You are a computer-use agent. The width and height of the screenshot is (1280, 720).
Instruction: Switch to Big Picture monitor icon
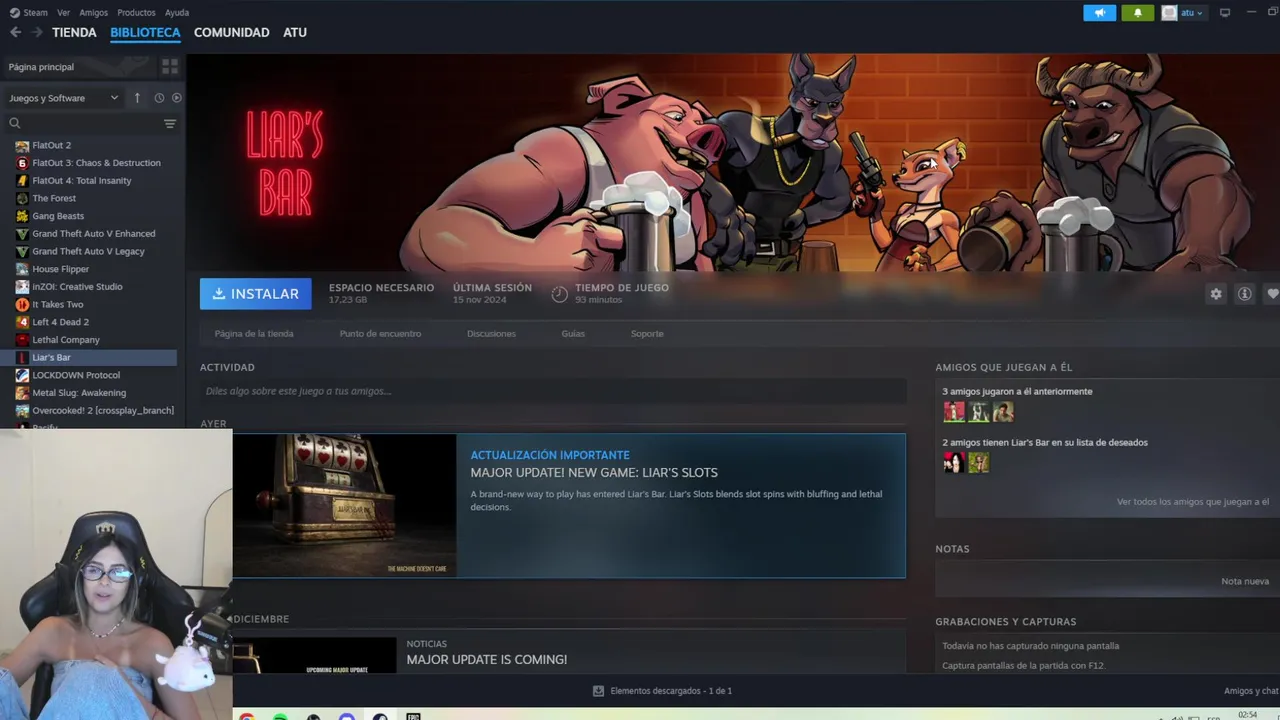pyautogui.click(x=1225, y=13)
